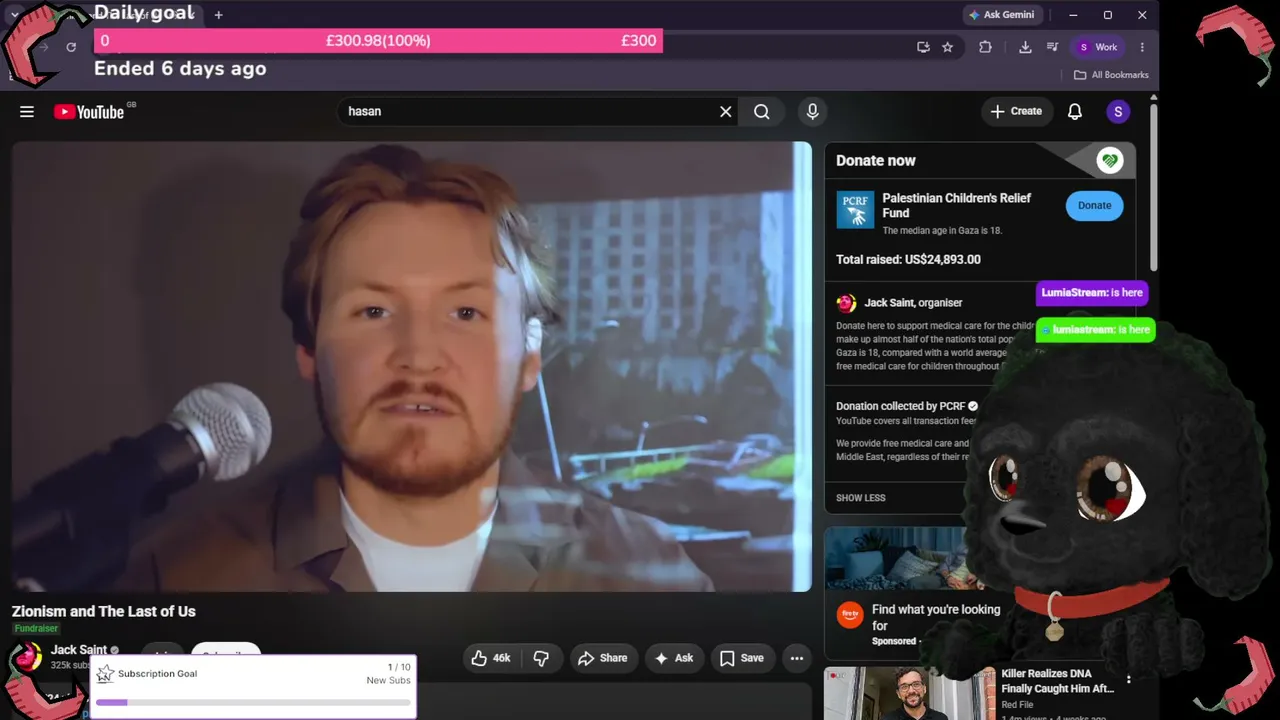Open the purple S account avatar menu
The width and height of the screenshot is (1280, 720).
[x=1118, y=112]
